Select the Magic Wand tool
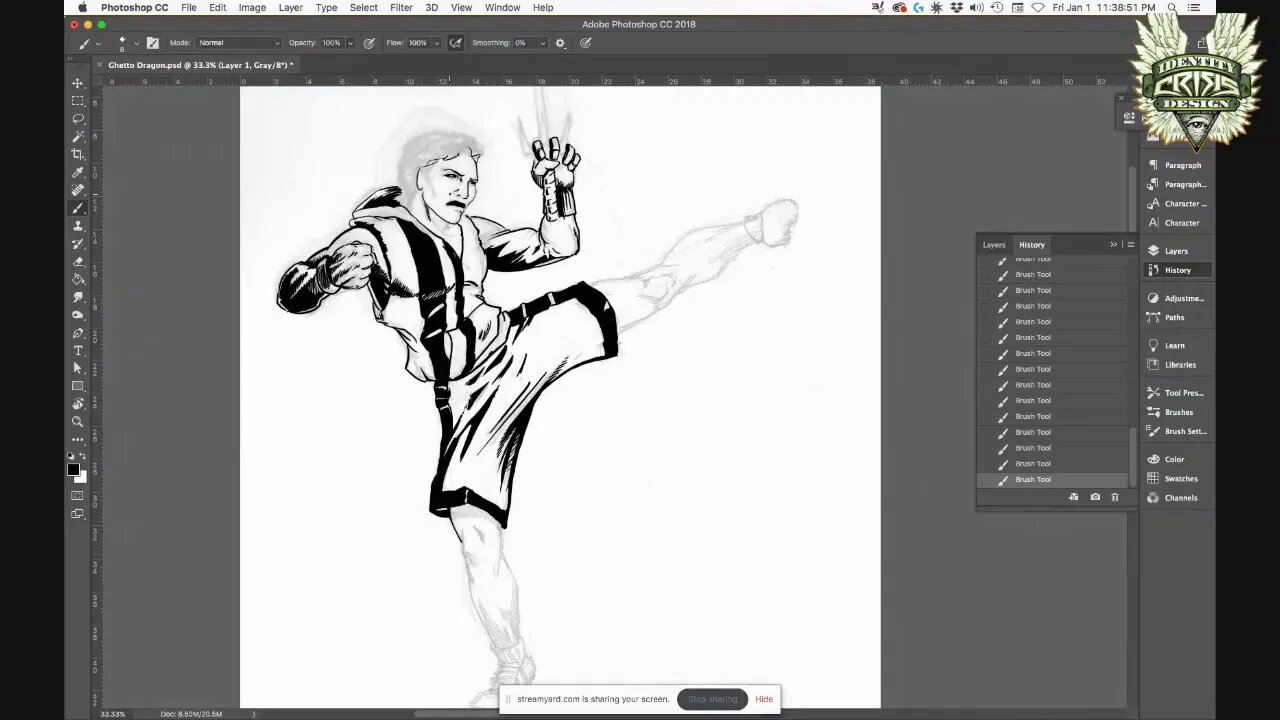Viewport: 1280px width, 720px height. click(x=78, y=137)
